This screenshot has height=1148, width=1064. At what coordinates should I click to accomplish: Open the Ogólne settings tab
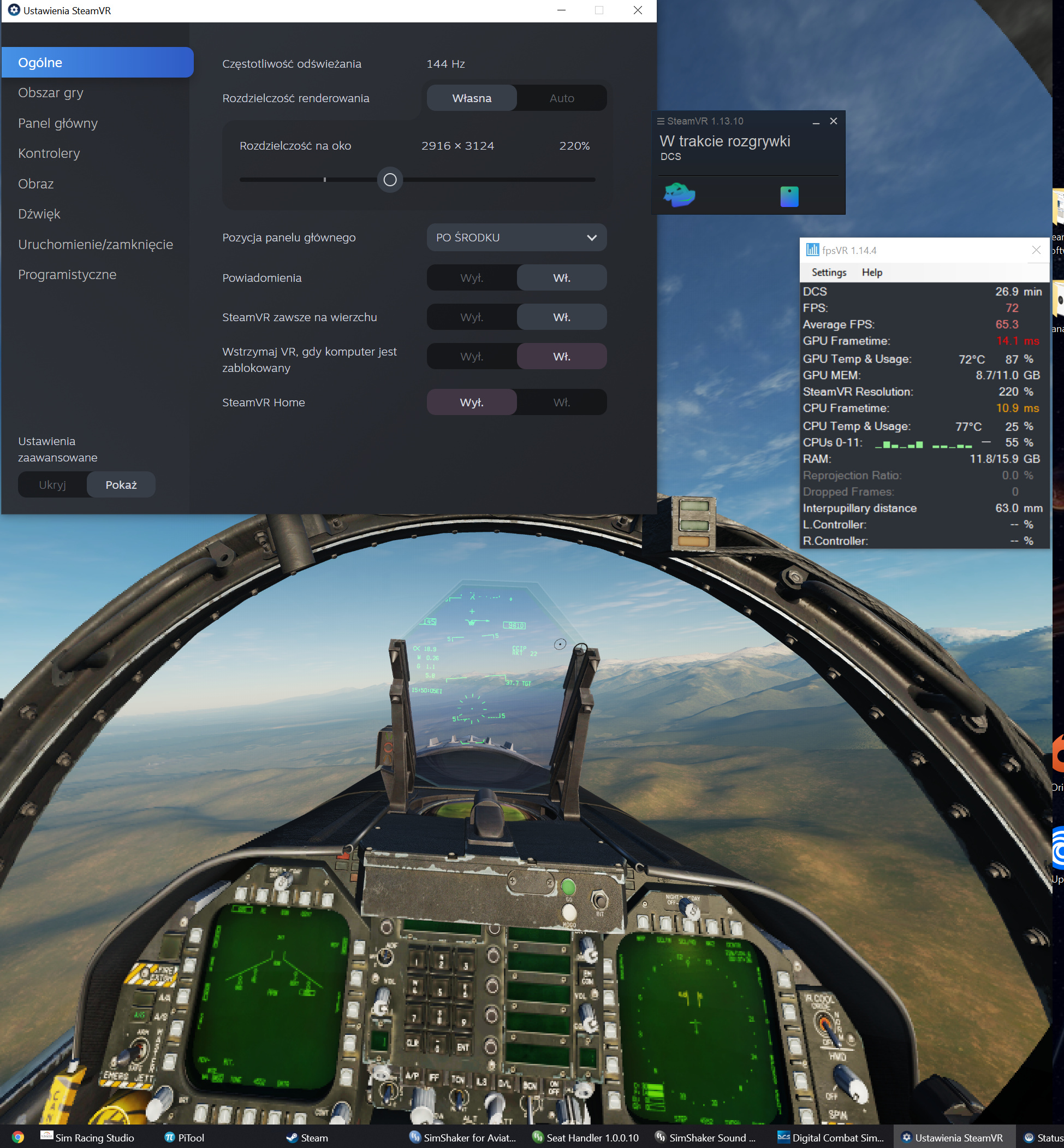[x=97, y=62]
